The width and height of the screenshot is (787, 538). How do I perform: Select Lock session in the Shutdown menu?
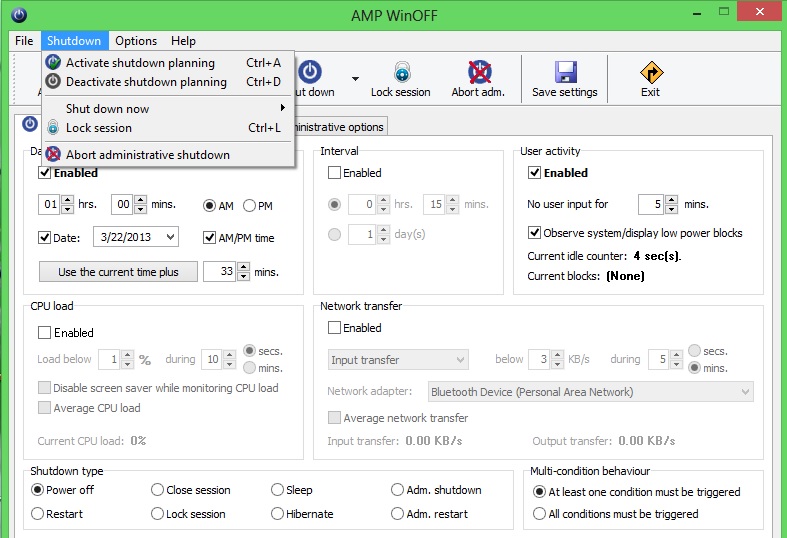pyautogui.click(x=168, y=128)
